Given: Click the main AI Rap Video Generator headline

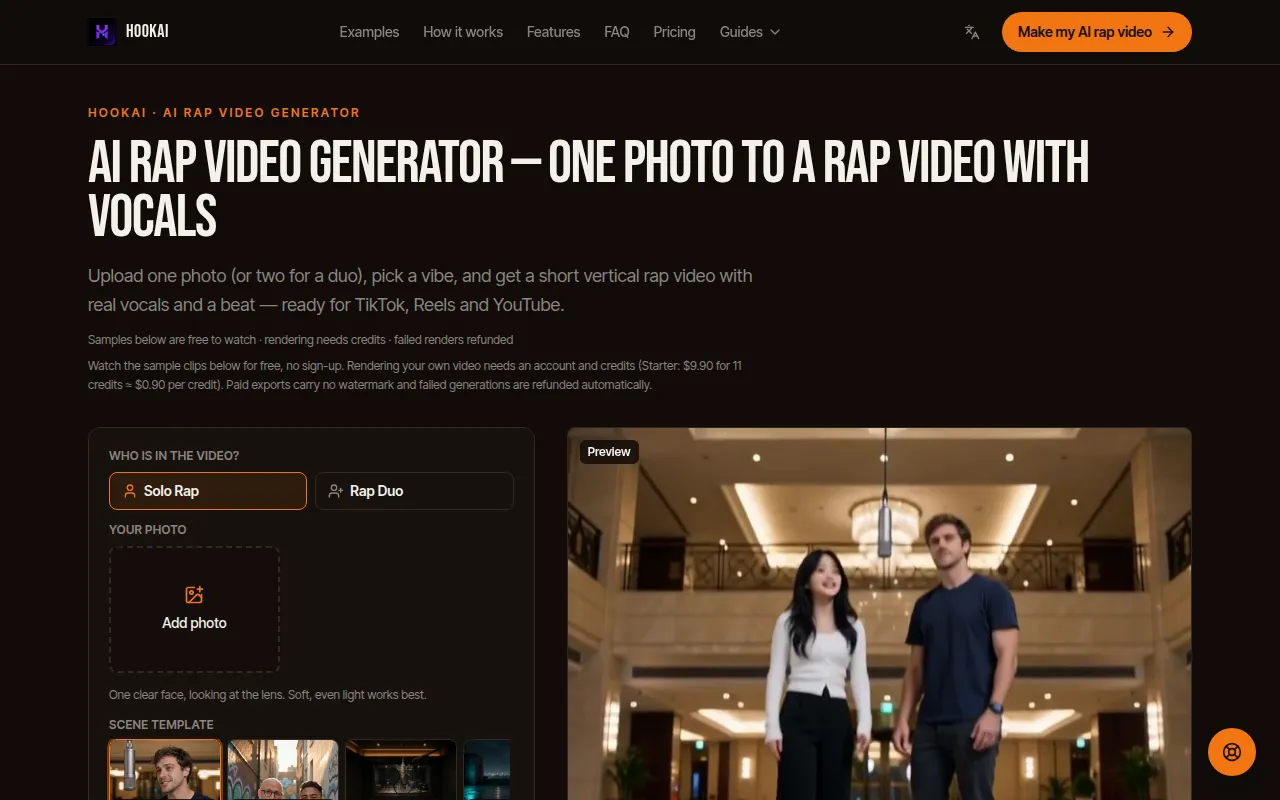Looking at the screenshot, I should click(x=588, y=190).
